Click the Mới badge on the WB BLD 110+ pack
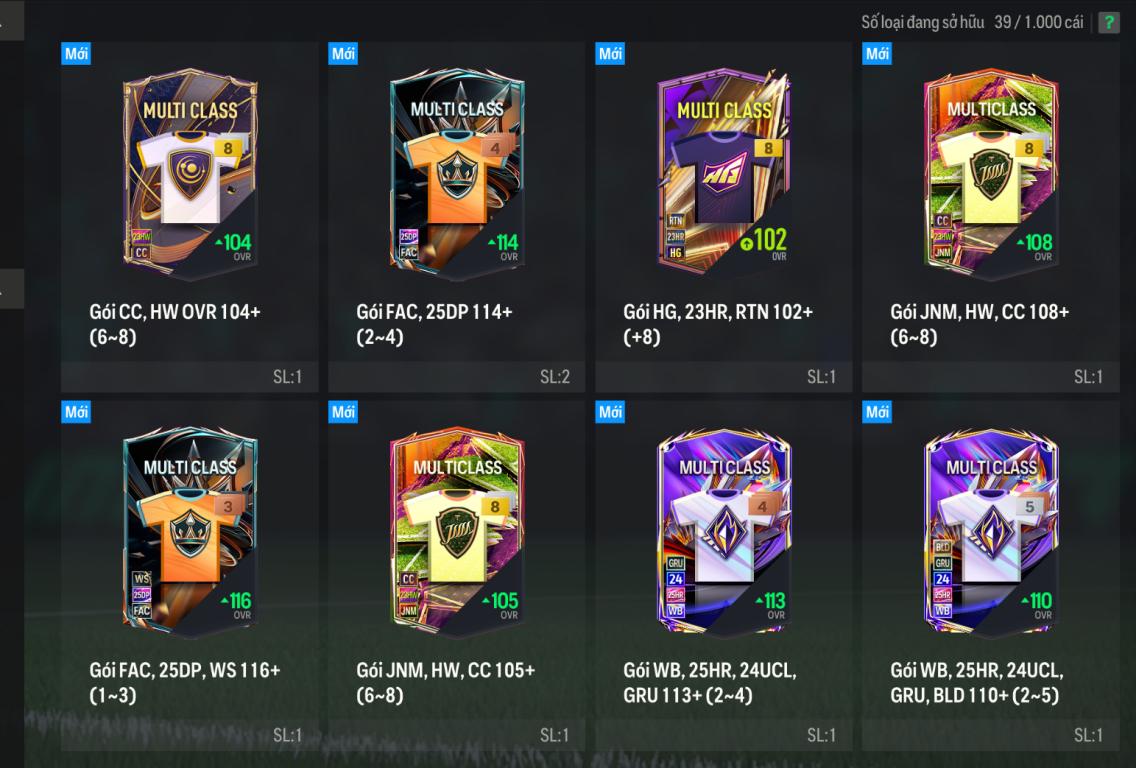 click(x=877, y=412)
